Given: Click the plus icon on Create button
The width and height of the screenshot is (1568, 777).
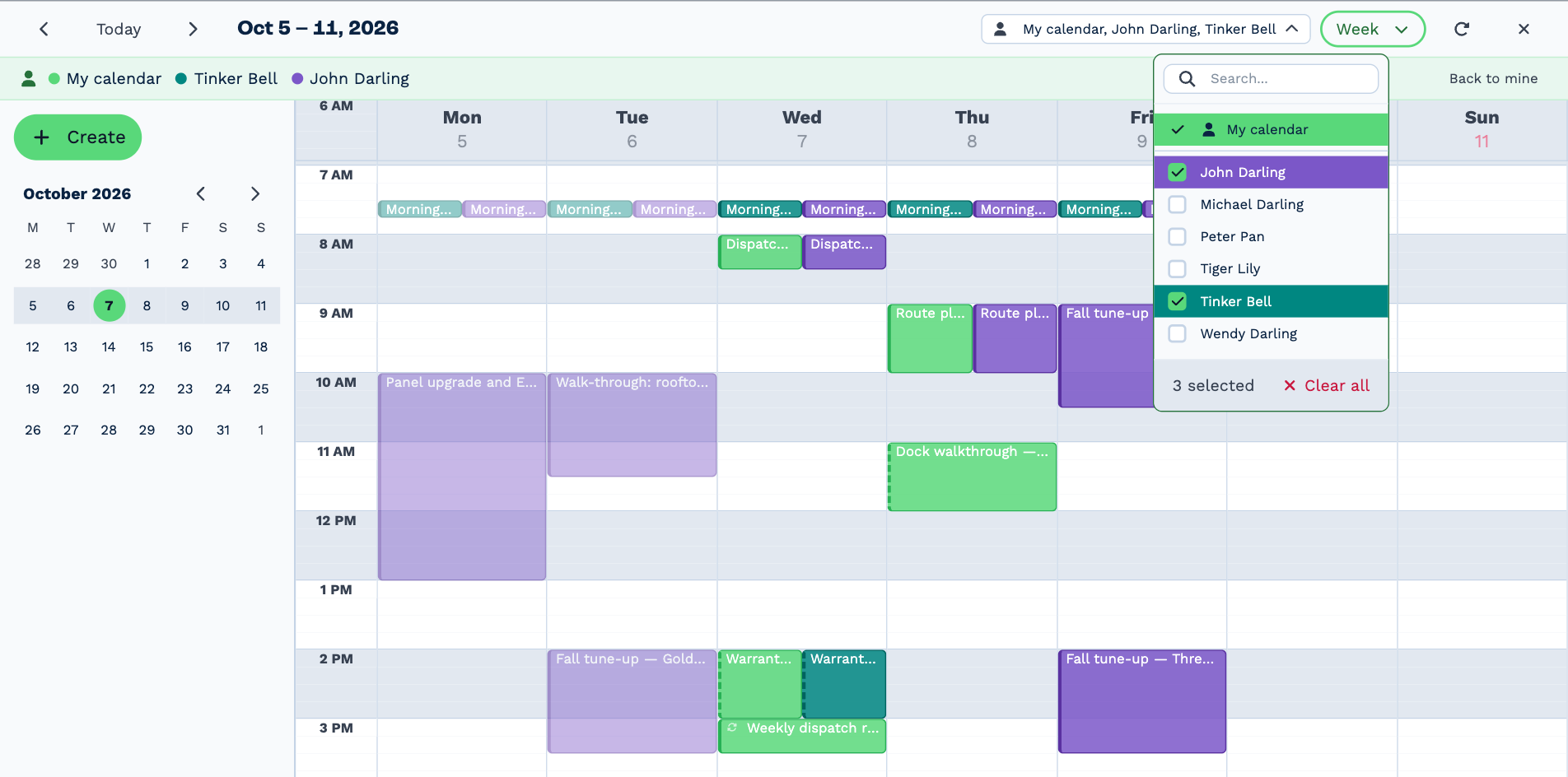Looking at the screenshot, I should [42, 137].
